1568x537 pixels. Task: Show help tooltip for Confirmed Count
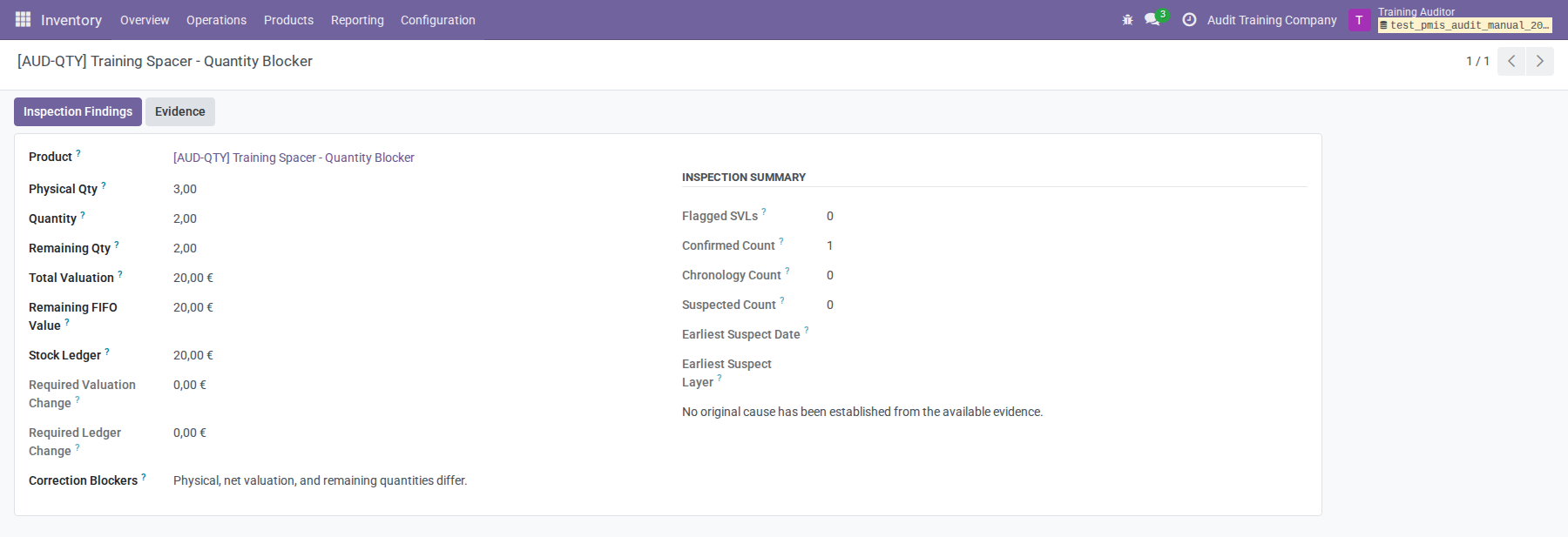pos(781,241)
